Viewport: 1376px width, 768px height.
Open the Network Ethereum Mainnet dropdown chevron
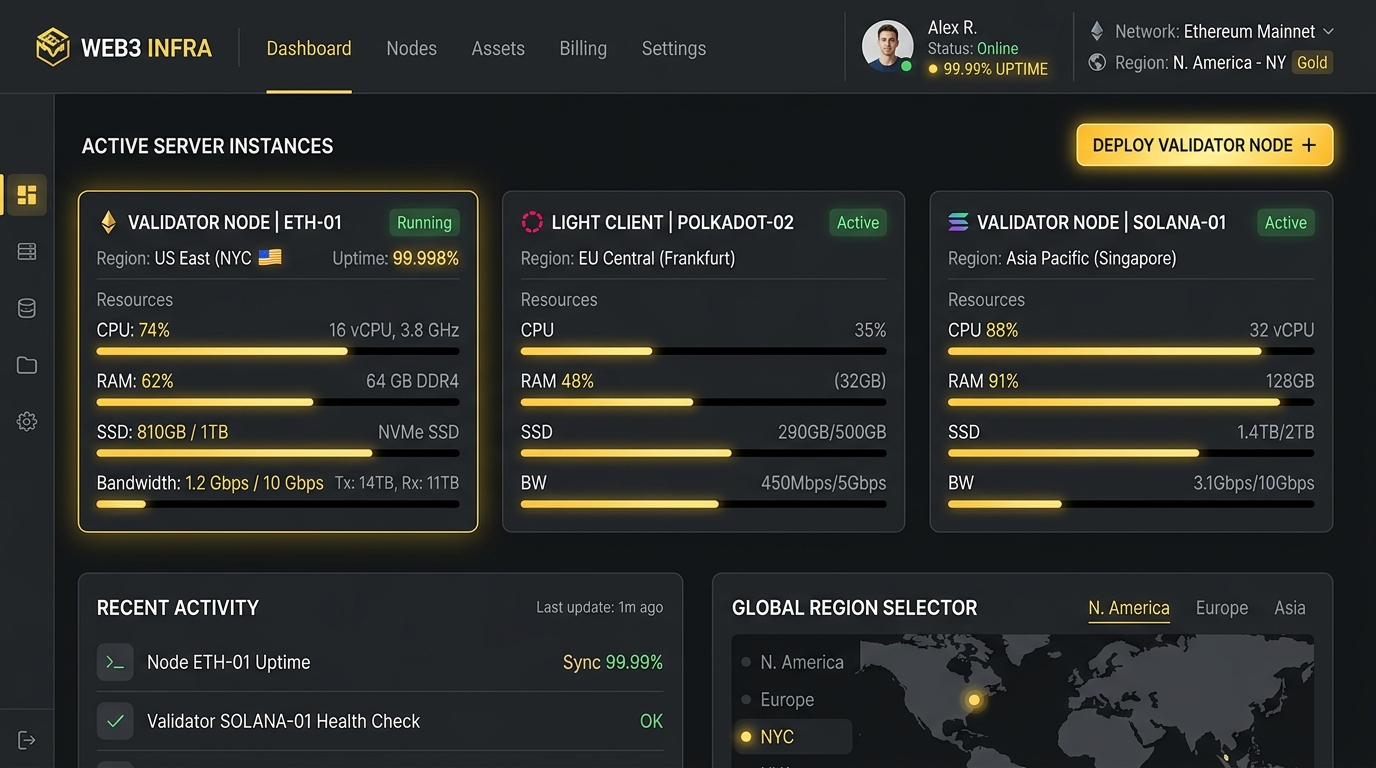point(1328,31)
